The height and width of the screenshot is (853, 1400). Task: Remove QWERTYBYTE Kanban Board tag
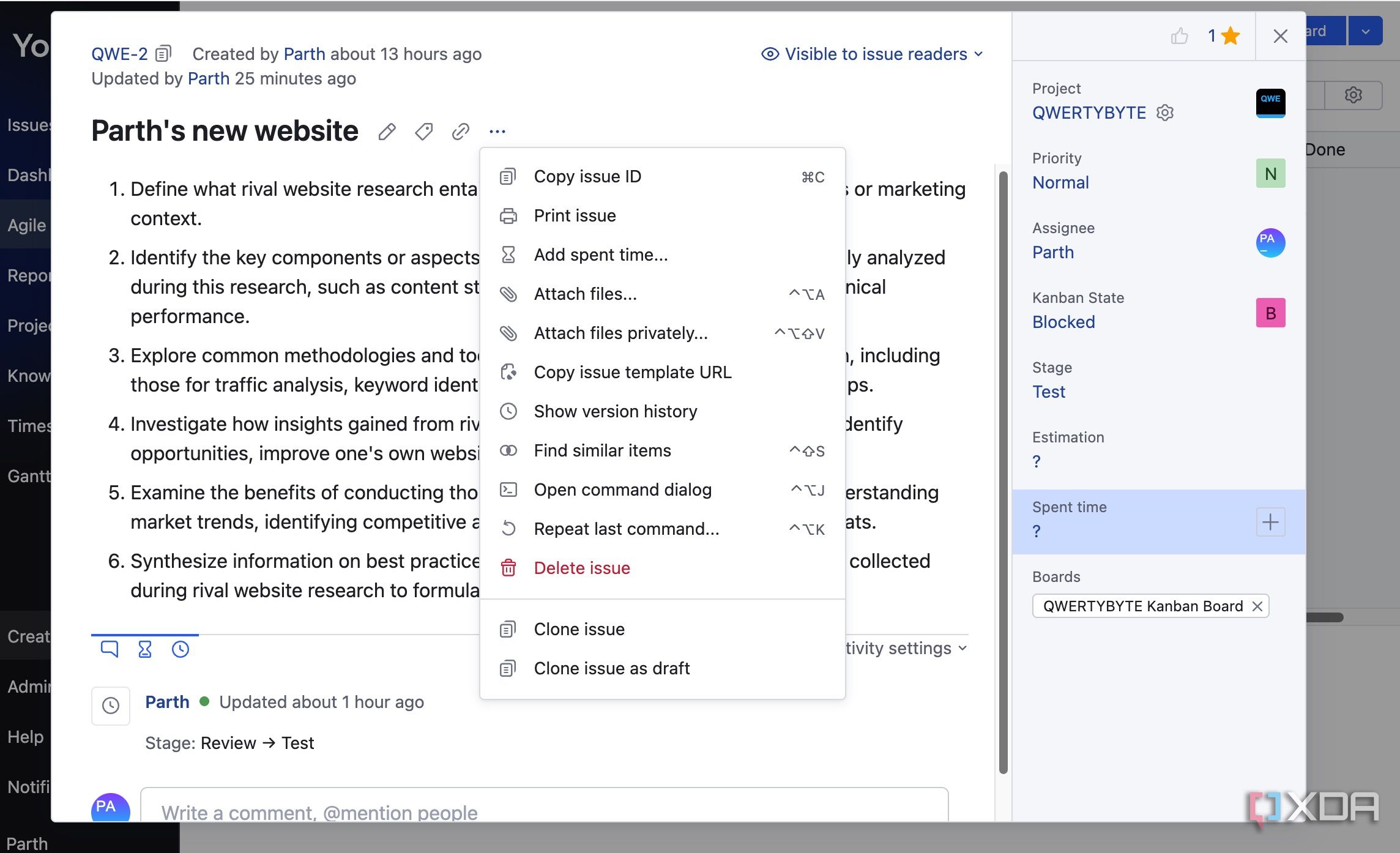[x=1257, y=606]
